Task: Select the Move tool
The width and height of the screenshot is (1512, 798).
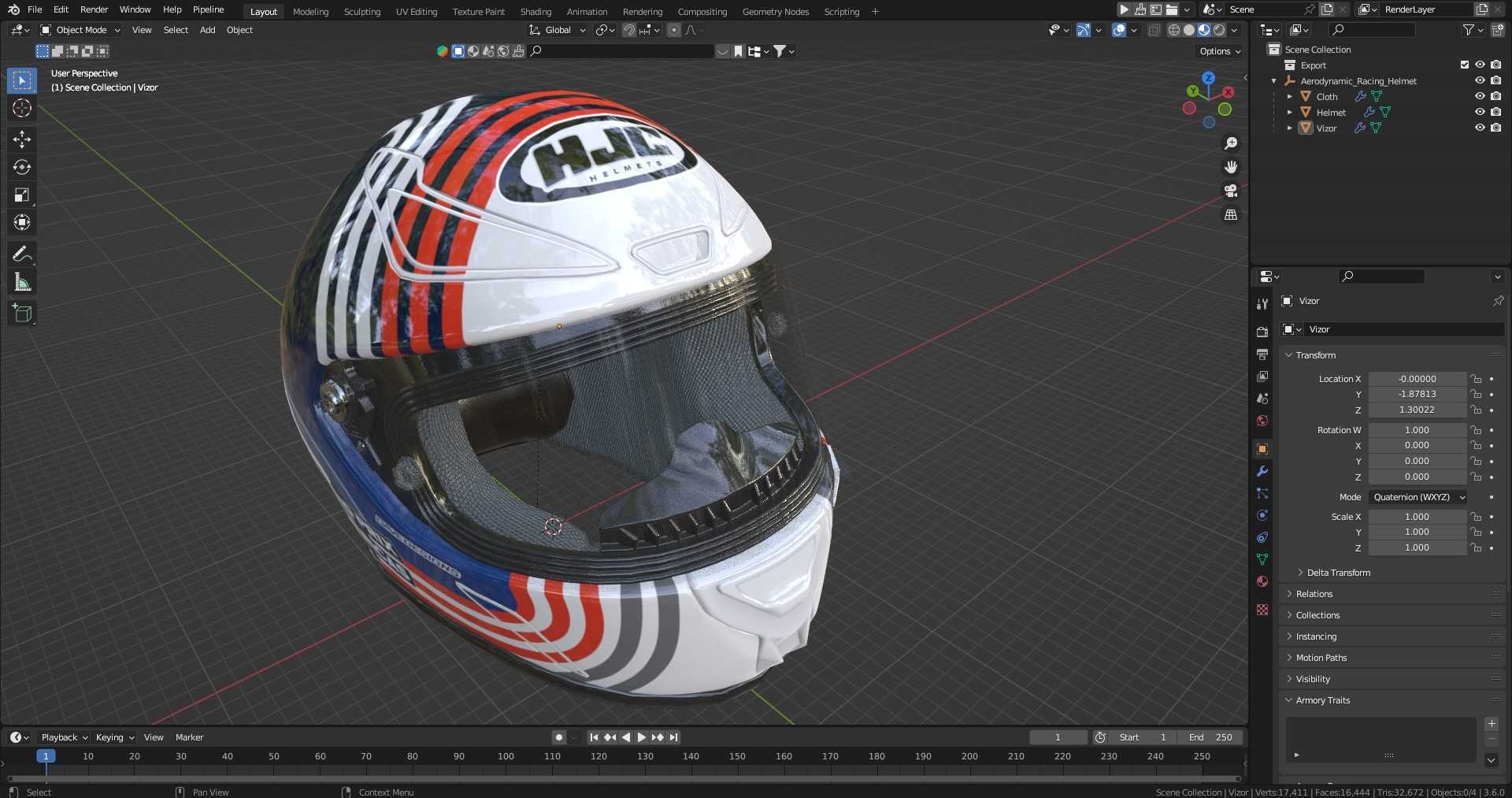Action: tap(22, 139)
